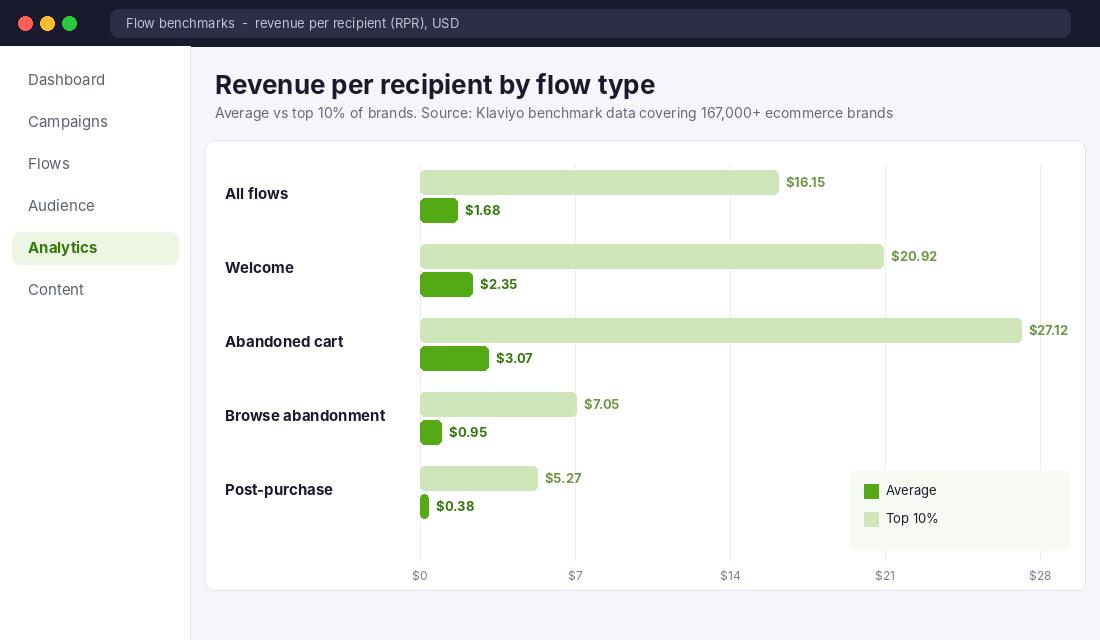1100x640 pixels.
Task: Click the Post-purchase average bar
Action: click(x=424, y=507)
